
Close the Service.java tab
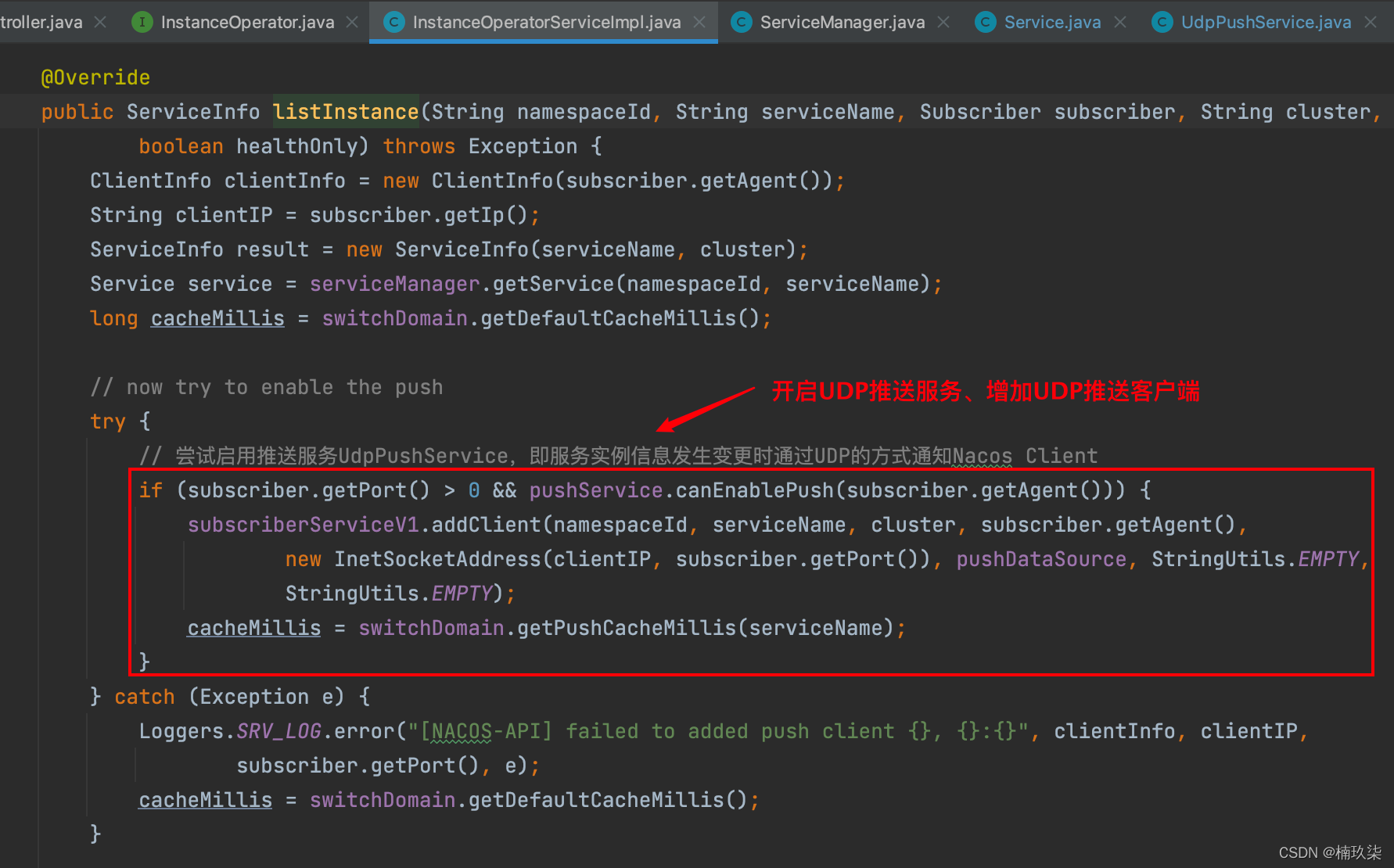point(1120,22)
